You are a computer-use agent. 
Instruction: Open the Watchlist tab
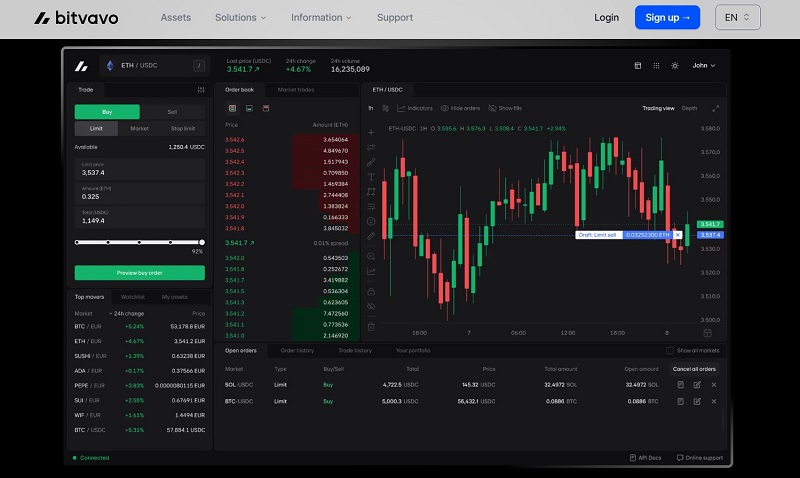coord(133,297)
